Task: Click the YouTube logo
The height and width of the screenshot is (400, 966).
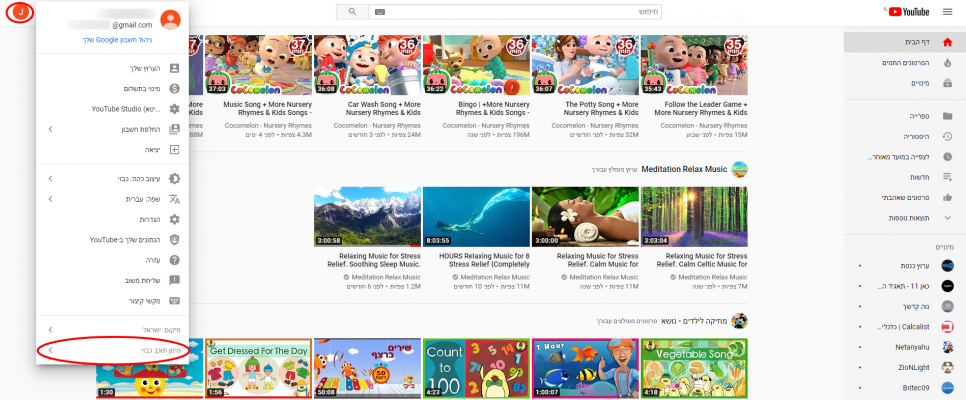Action: [907, 12]
